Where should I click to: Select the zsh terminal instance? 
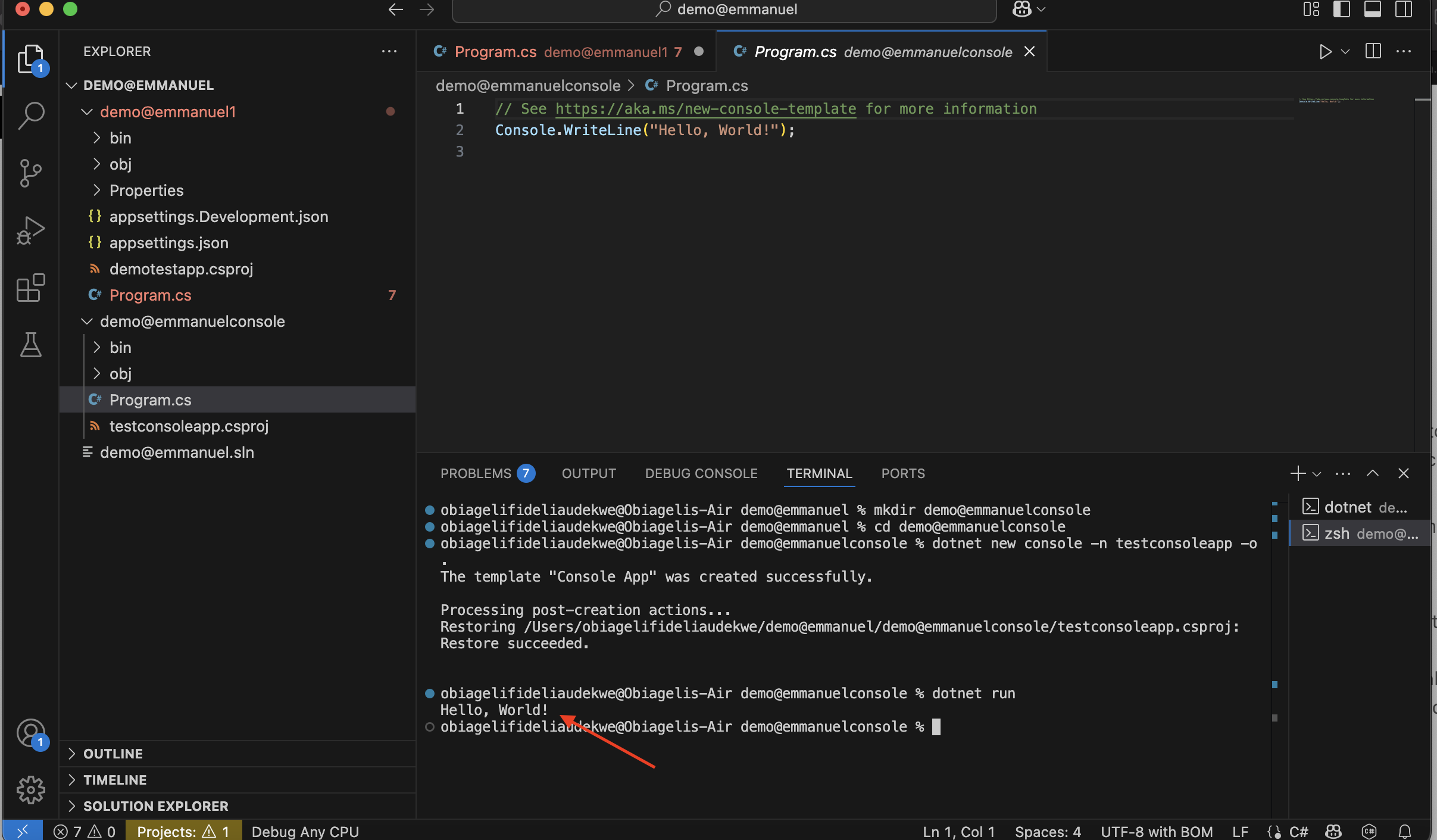tap(1360, 533)
